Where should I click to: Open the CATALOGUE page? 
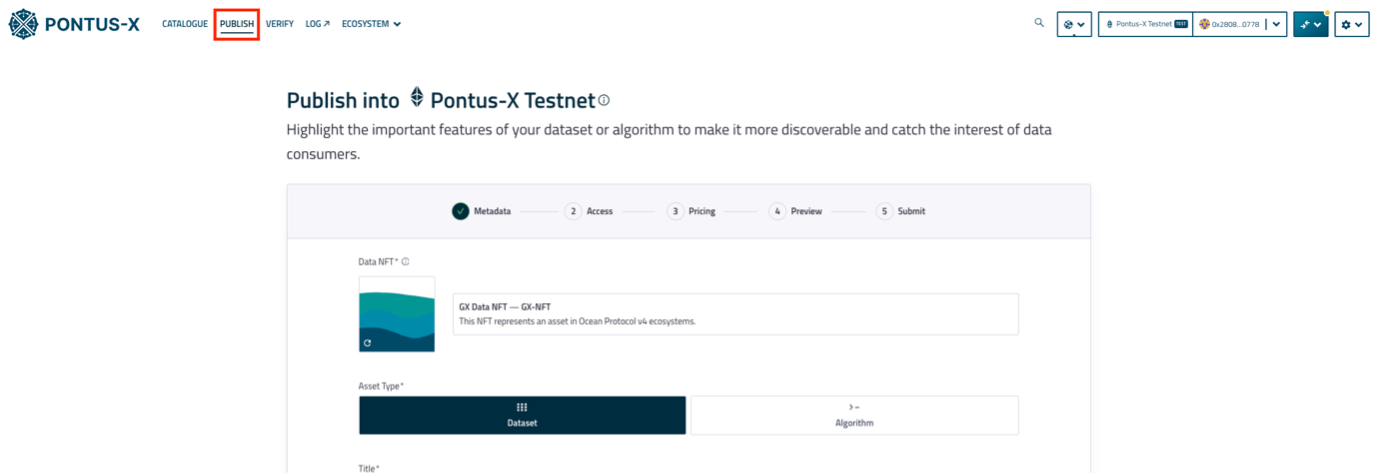click(x=185, y=24)
